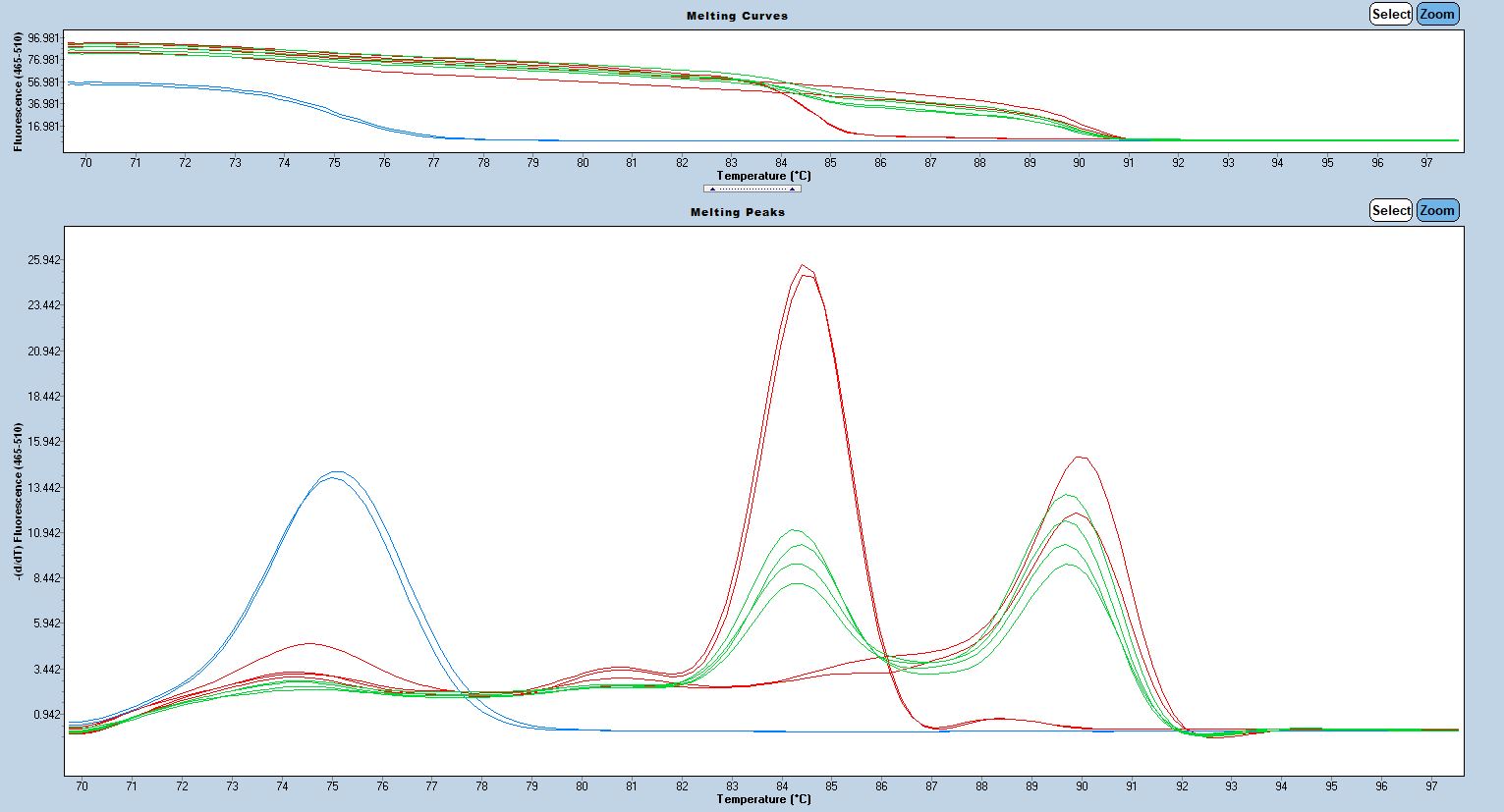Screen dimensions: 1504x812
Task: Switch Melting Peaks chart to Select mode
Action: 1390,210
